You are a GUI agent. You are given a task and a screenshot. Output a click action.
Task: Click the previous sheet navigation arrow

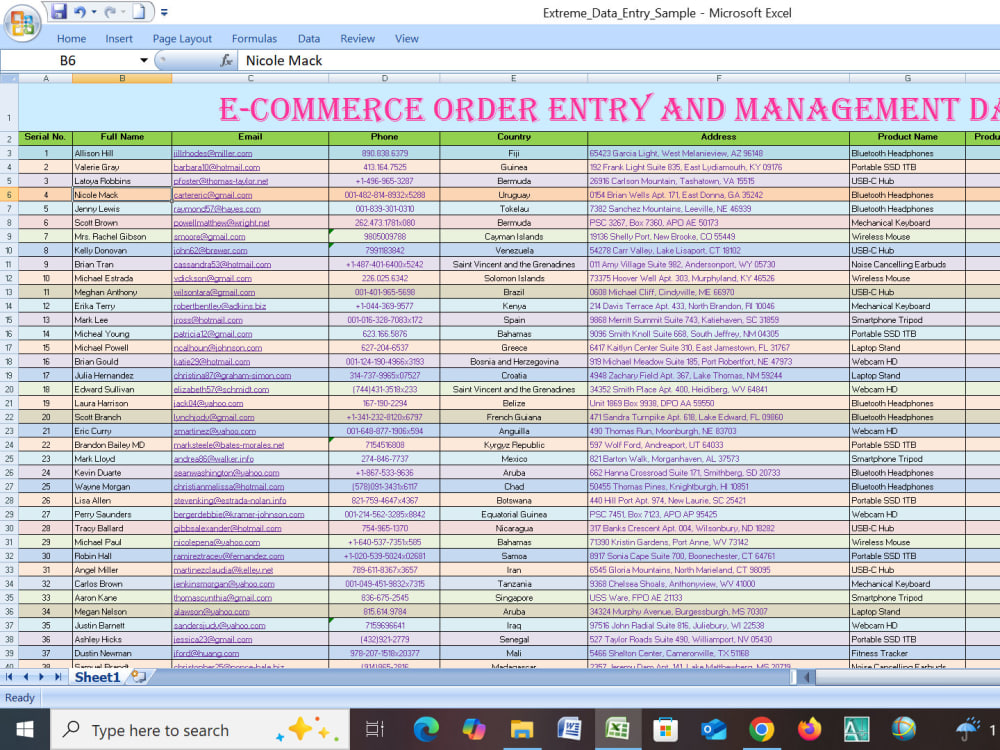(x=26, y=677)
